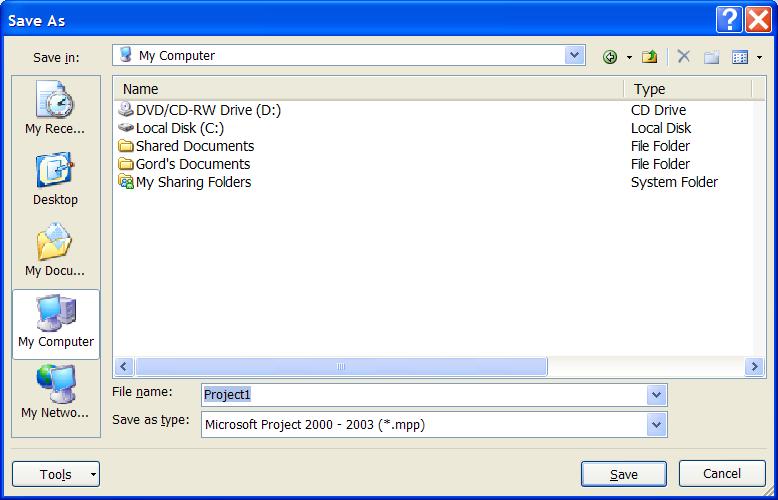778x500 pixels.
Task: Click the Cancel button
Action: pyautogui.click(x=722, y=473)
